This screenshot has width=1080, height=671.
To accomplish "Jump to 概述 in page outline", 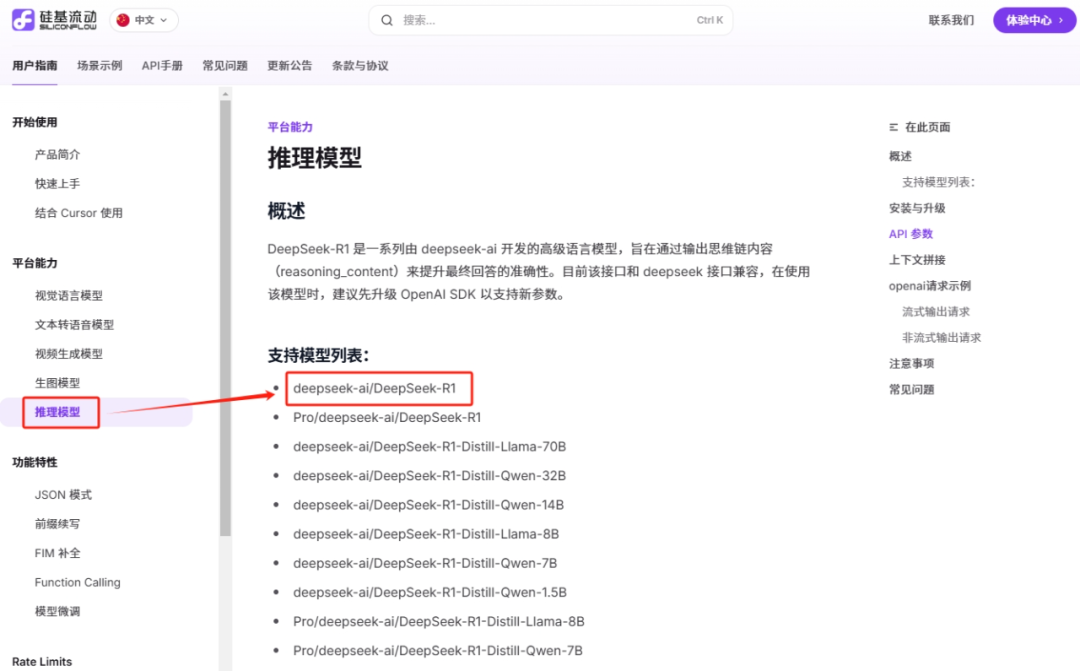I will (x=900, y=156).
